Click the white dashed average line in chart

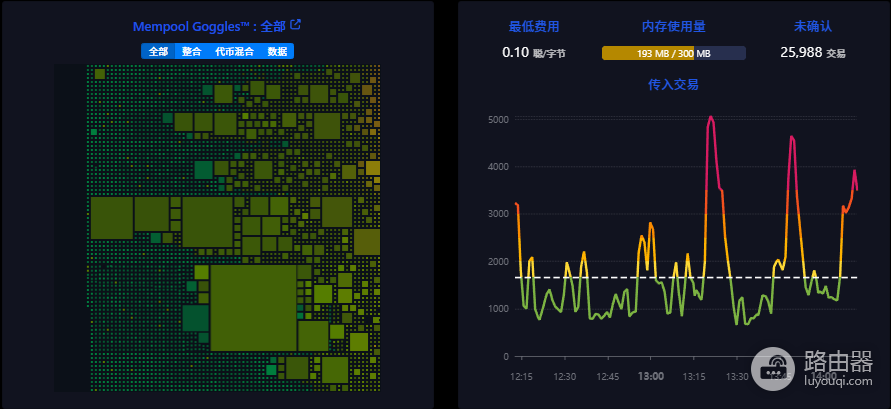686,277
